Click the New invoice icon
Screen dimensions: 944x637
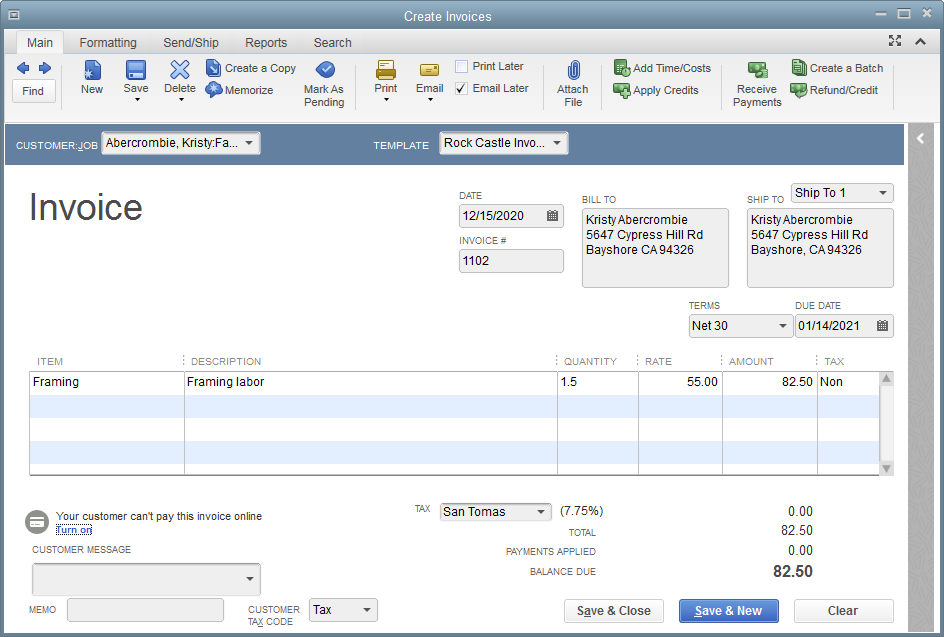(x=92, y=70)
